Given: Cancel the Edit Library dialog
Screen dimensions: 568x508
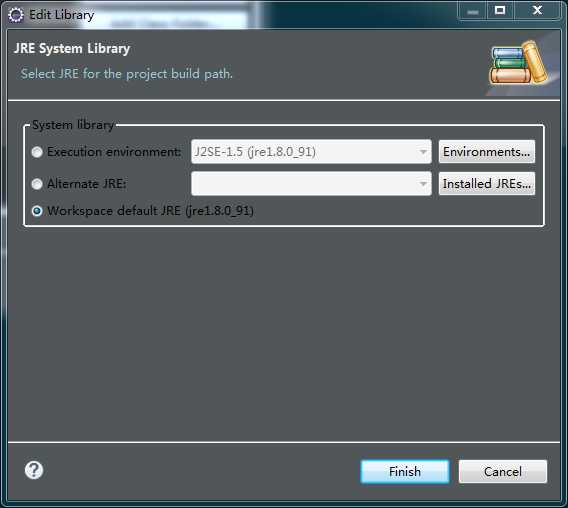Looking at the screenshot, I should click(x=503, y=471).
